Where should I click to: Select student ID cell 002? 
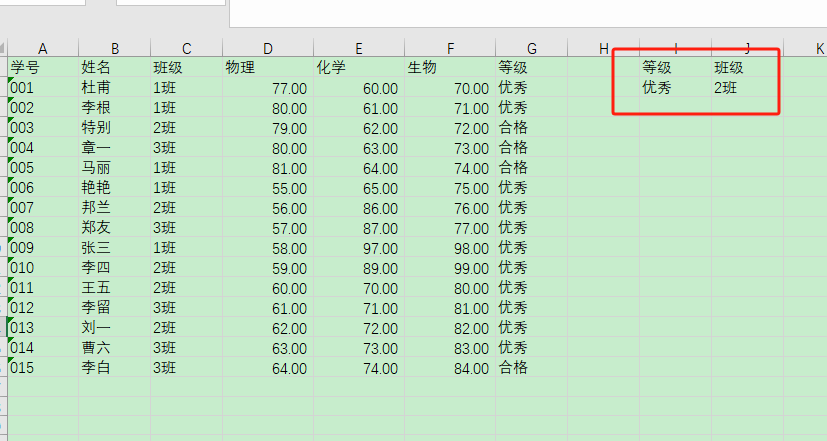pyautogui.click(x=43, y=107)
